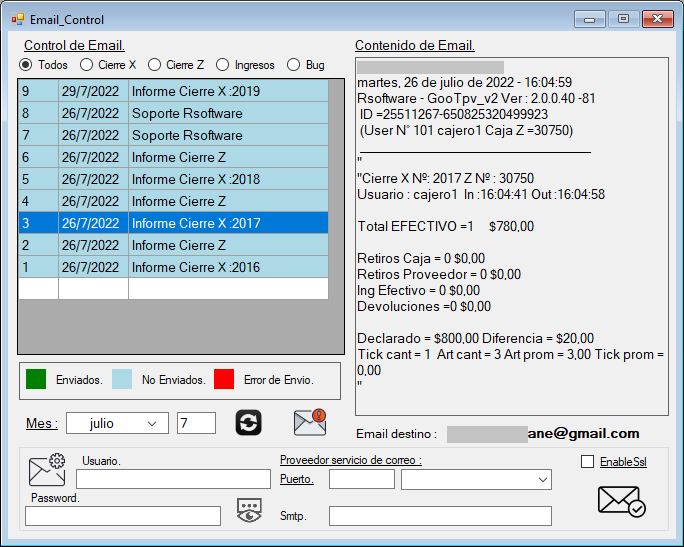The width and height of the screenshot is (684, 547).
Task: Click the Smtp server input field
Action: click(x=440, y=516)
